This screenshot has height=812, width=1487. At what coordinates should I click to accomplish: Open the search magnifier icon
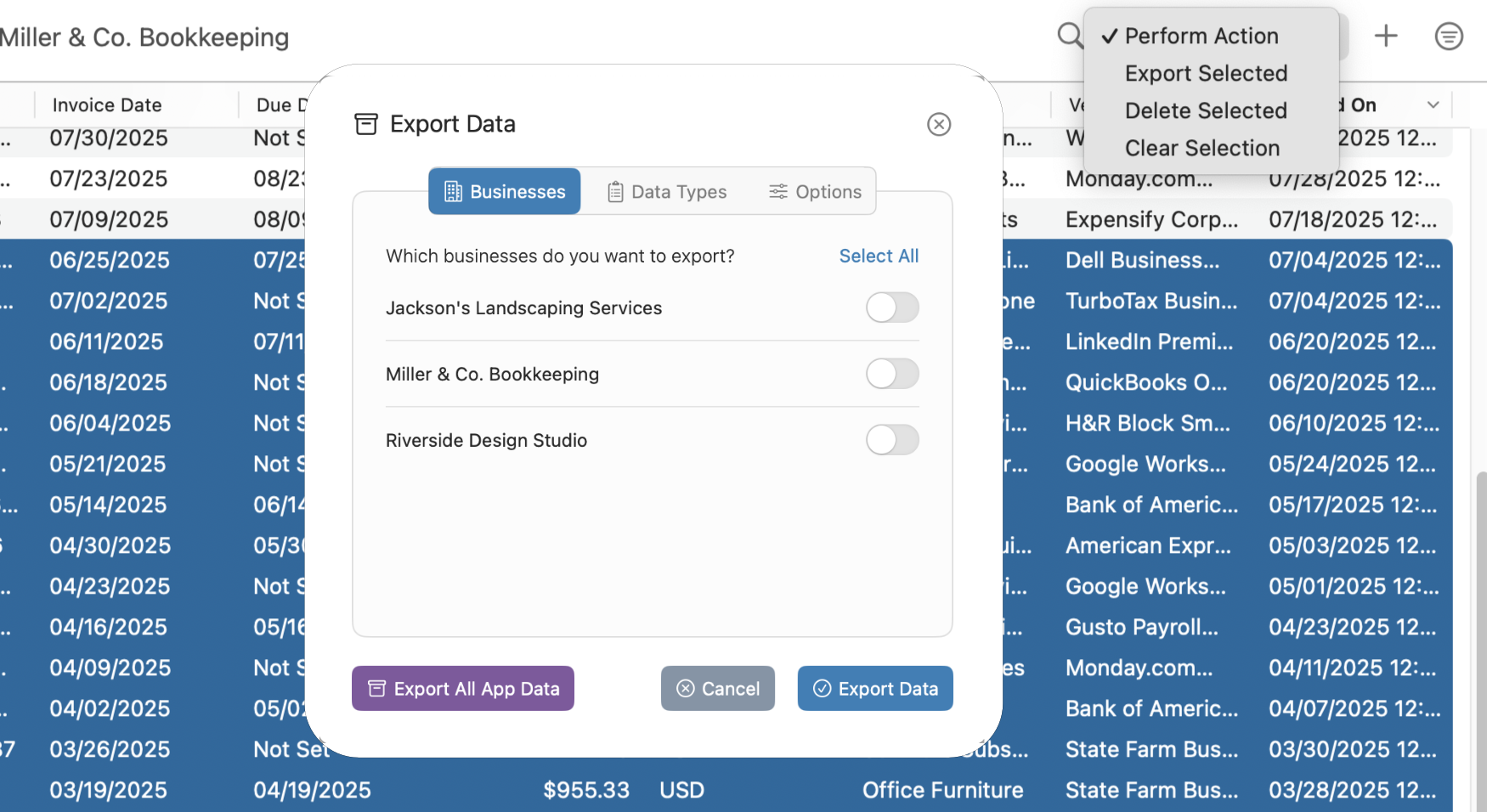[x=1069, y=36]
